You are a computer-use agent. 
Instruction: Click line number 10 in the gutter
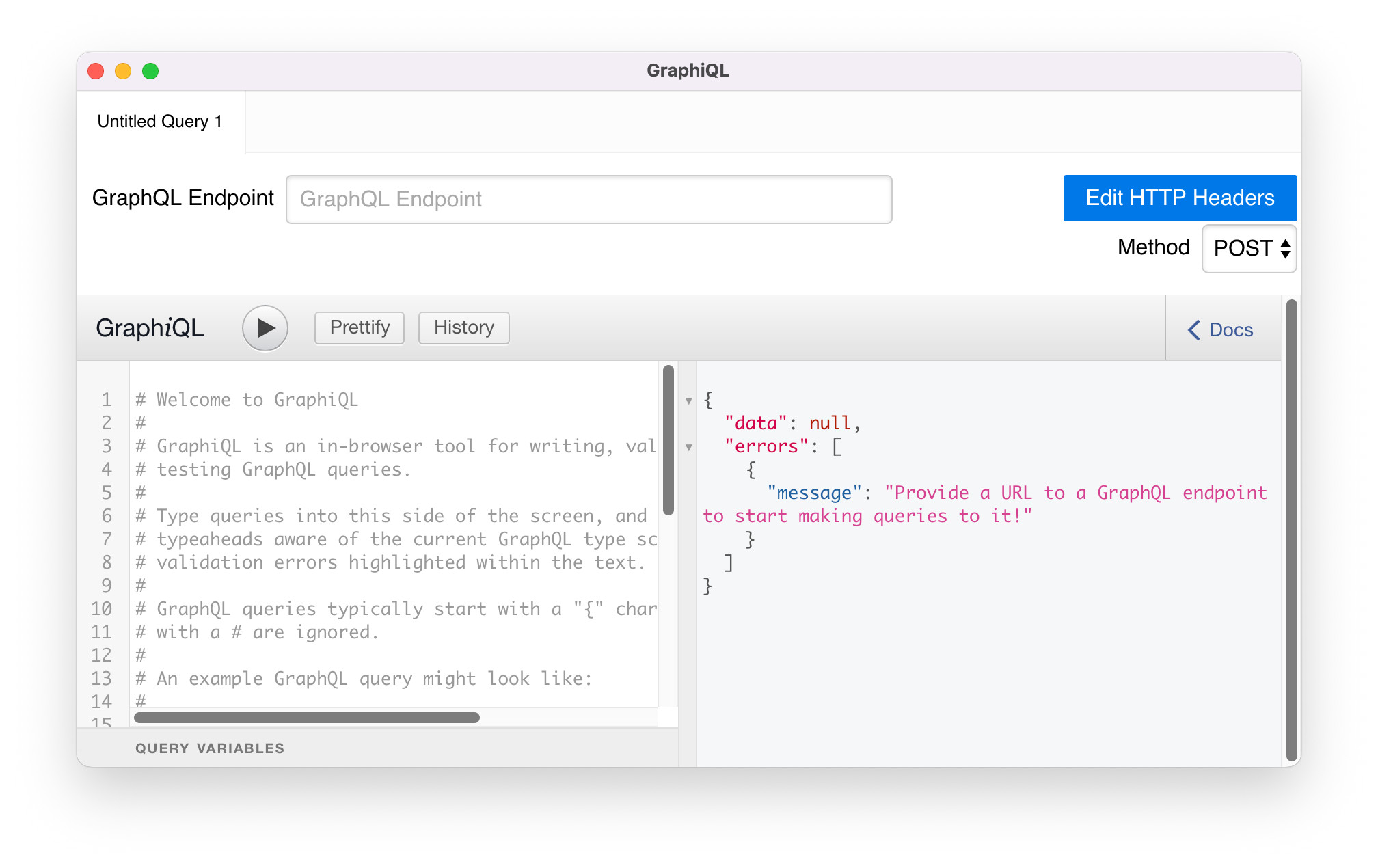tap(101, 609)
